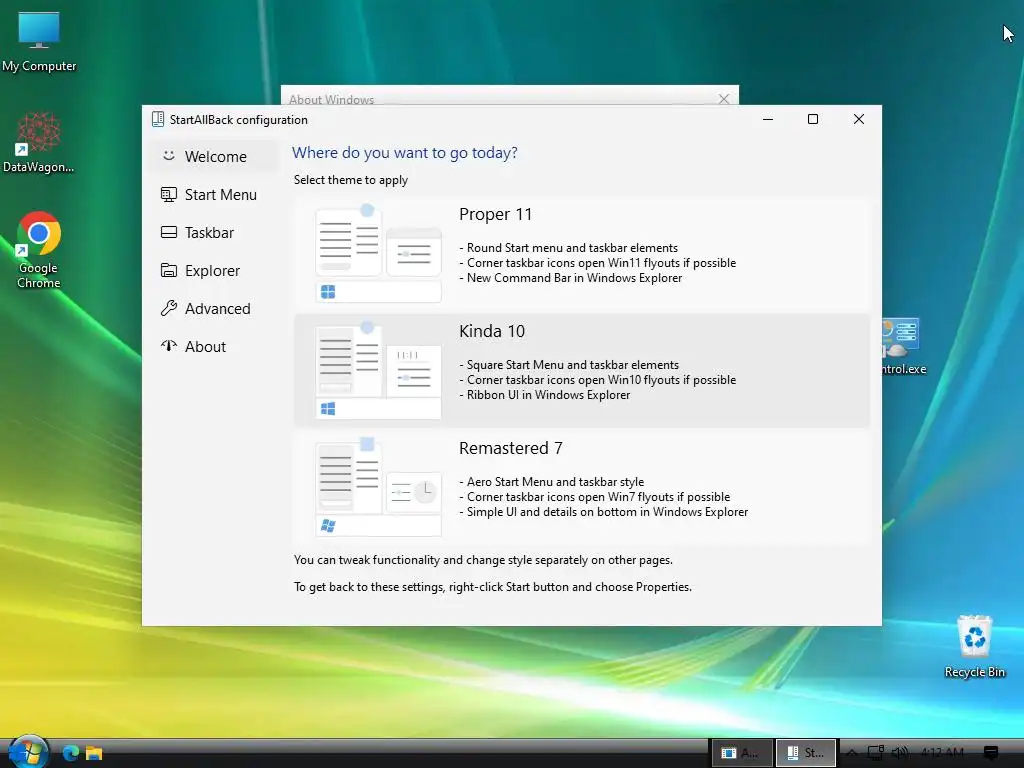This screenshot has height=768, width=1024.
Task: Apply the Kinda 10 theme
Action: tap(581, 370)
